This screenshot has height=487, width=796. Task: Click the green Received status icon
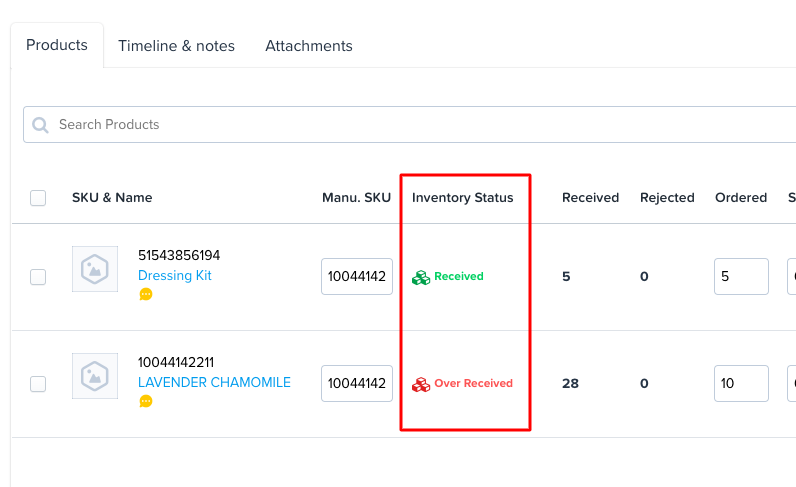[421, 277]
